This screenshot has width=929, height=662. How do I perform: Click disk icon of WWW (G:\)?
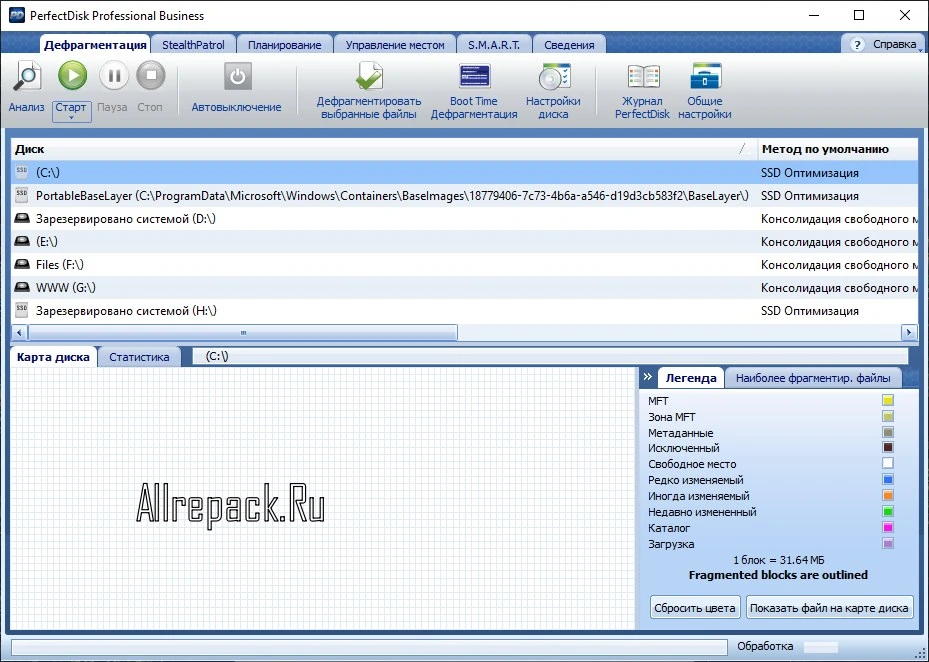[22, 287]
